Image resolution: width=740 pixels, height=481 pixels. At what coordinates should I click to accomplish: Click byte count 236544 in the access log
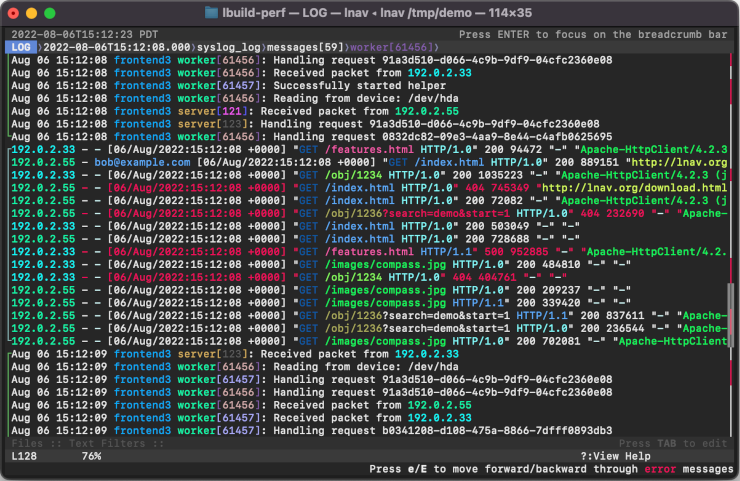[625, 329]
